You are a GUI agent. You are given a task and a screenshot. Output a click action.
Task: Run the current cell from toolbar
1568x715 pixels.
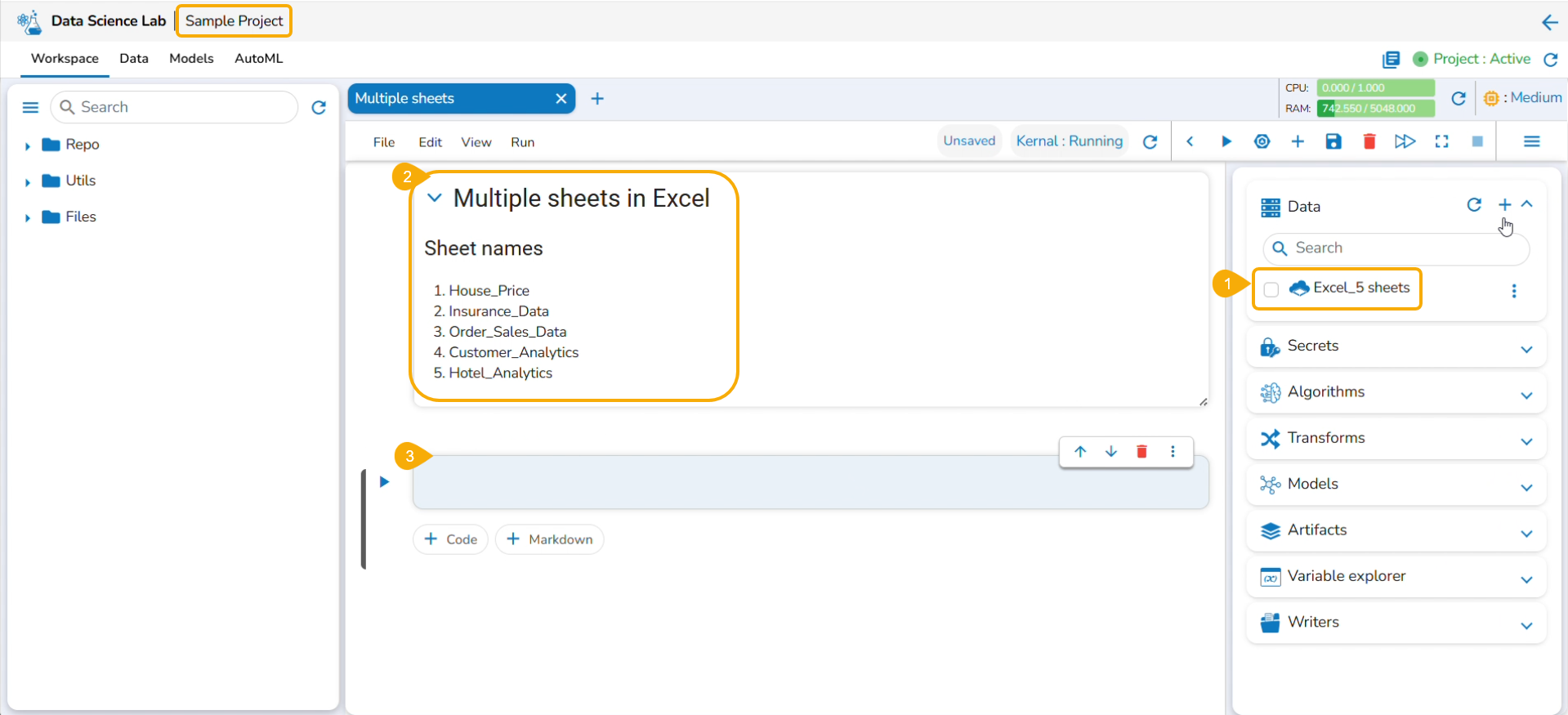point(1226,141)
